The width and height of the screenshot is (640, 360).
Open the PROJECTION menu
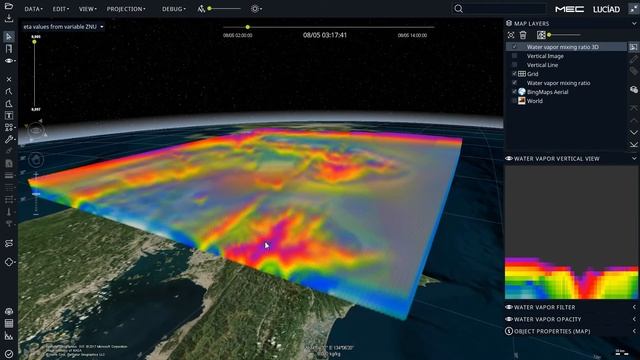click(x=126, y=9)
